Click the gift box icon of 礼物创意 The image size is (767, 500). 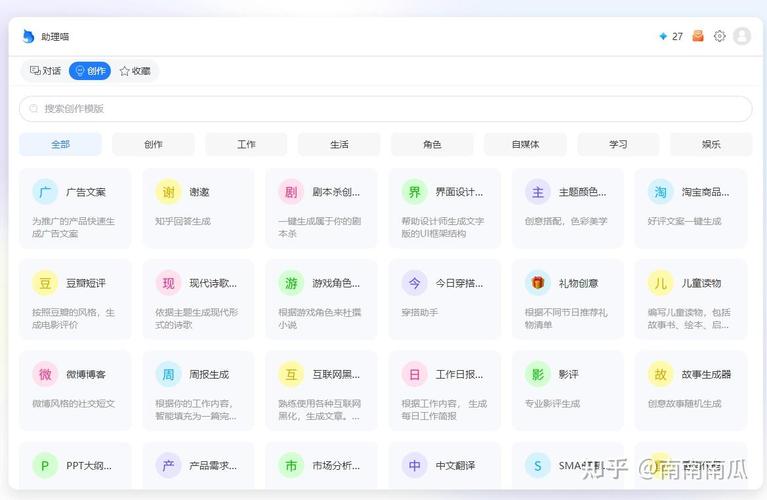pyautogui.click(x=538, y=283)
